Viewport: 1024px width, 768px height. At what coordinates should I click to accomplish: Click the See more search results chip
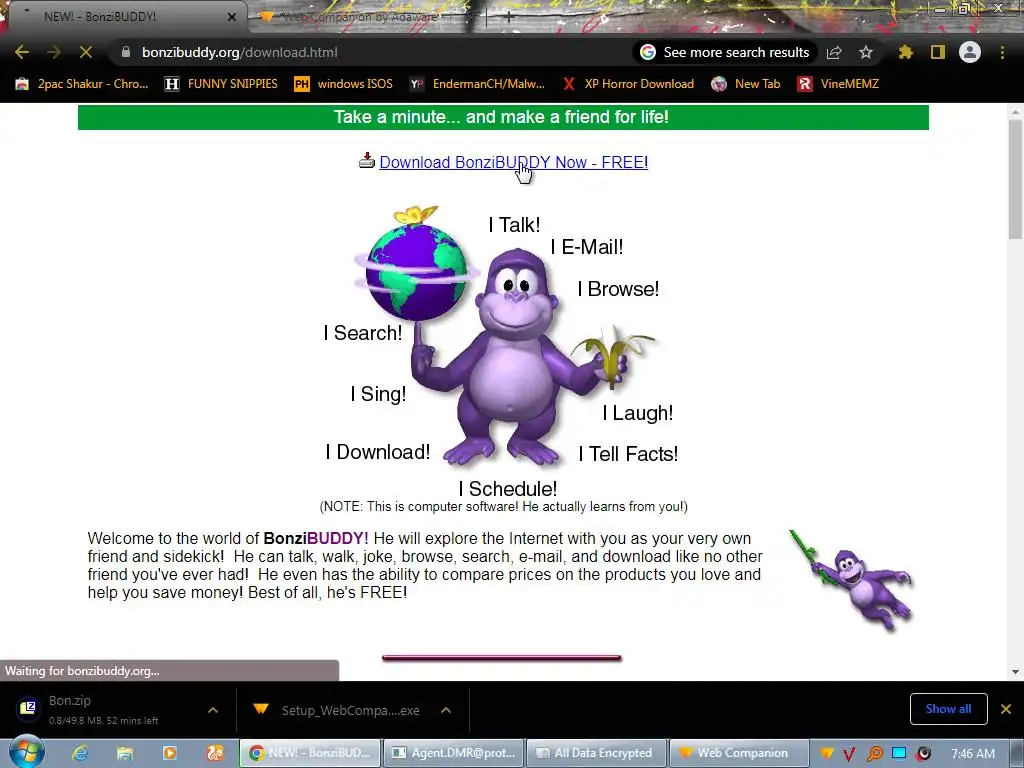click(726, 52)
